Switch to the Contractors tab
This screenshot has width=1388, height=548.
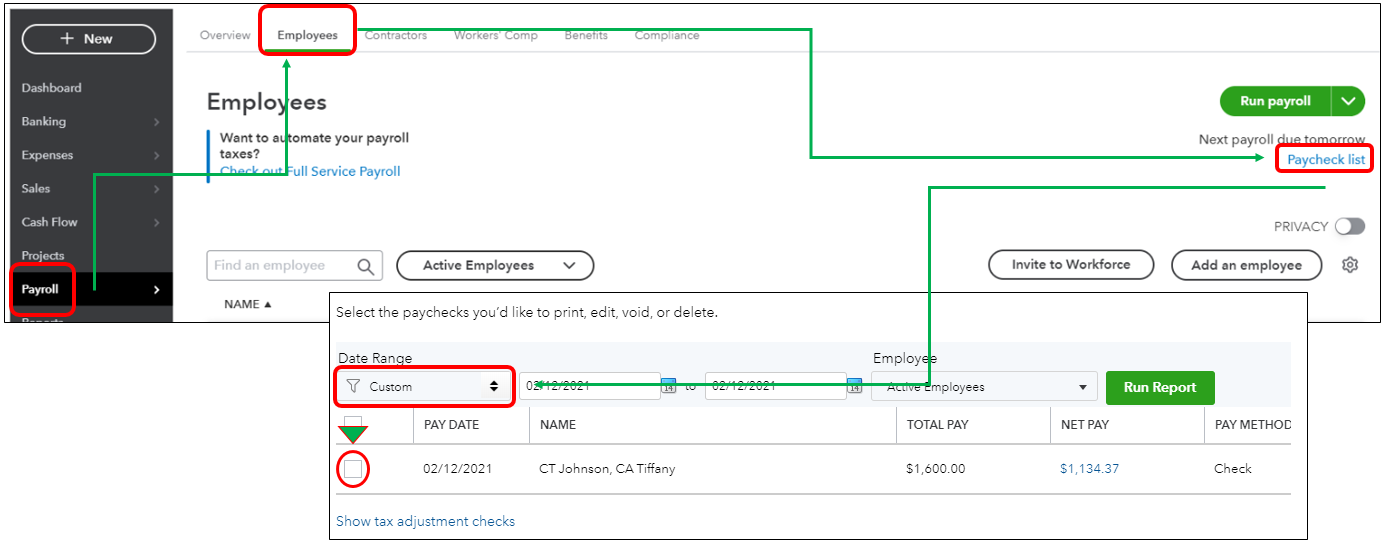(x=395, y=35)
